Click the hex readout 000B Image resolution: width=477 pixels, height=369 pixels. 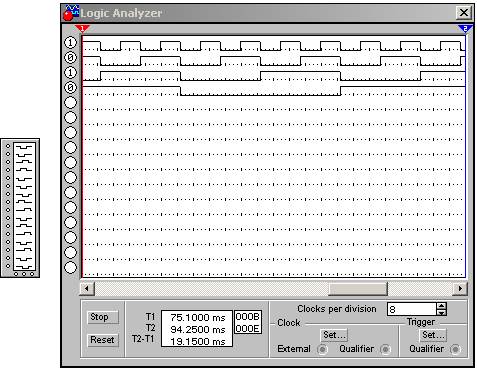248,317
